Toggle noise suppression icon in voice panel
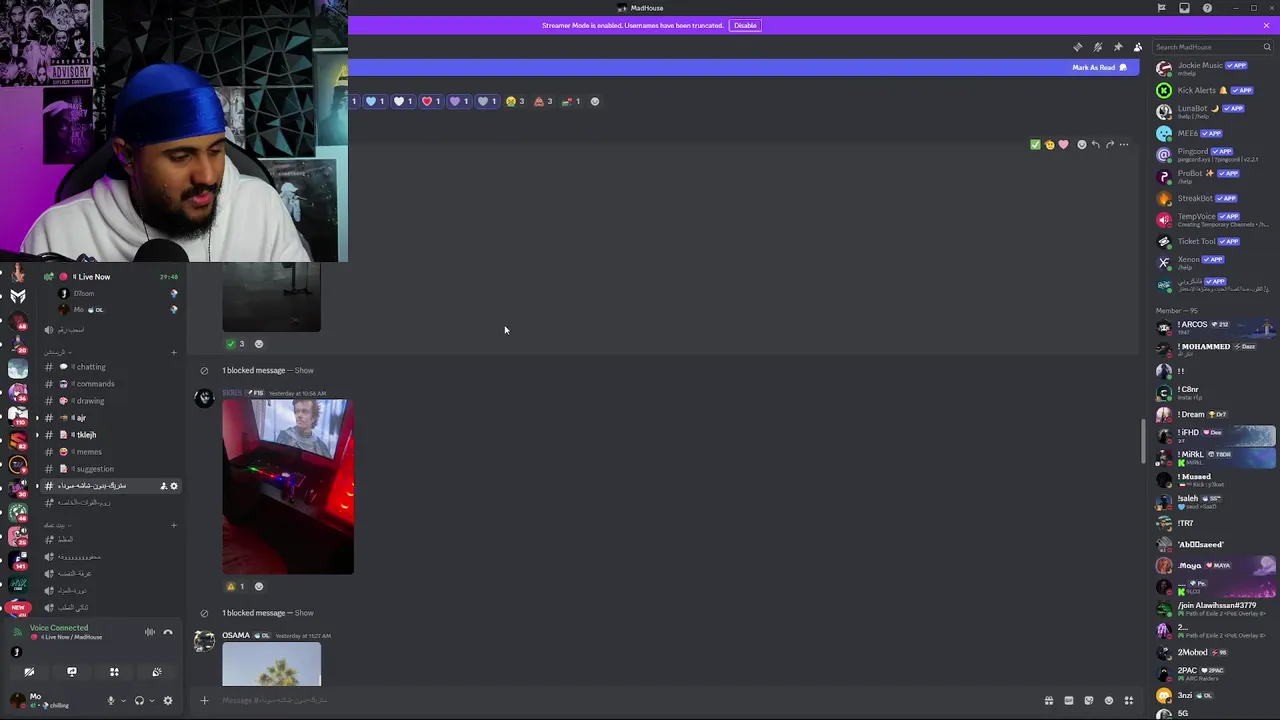 click(x=149, y=632)
